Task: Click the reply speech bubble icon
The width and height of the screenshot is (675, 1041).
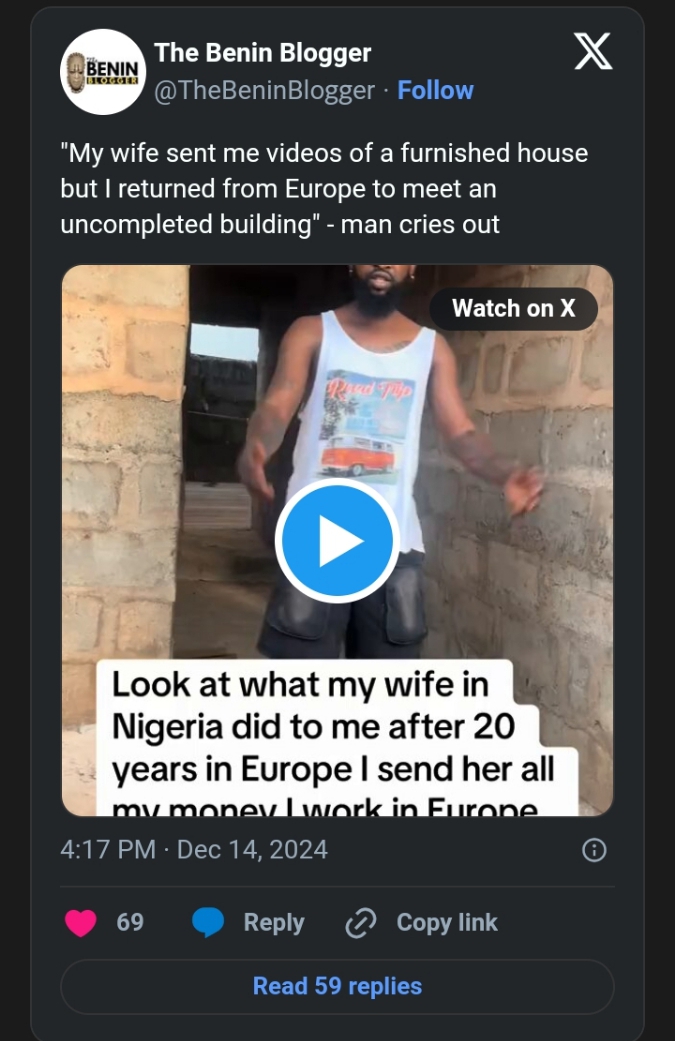Action: click(x=208, y=922)
